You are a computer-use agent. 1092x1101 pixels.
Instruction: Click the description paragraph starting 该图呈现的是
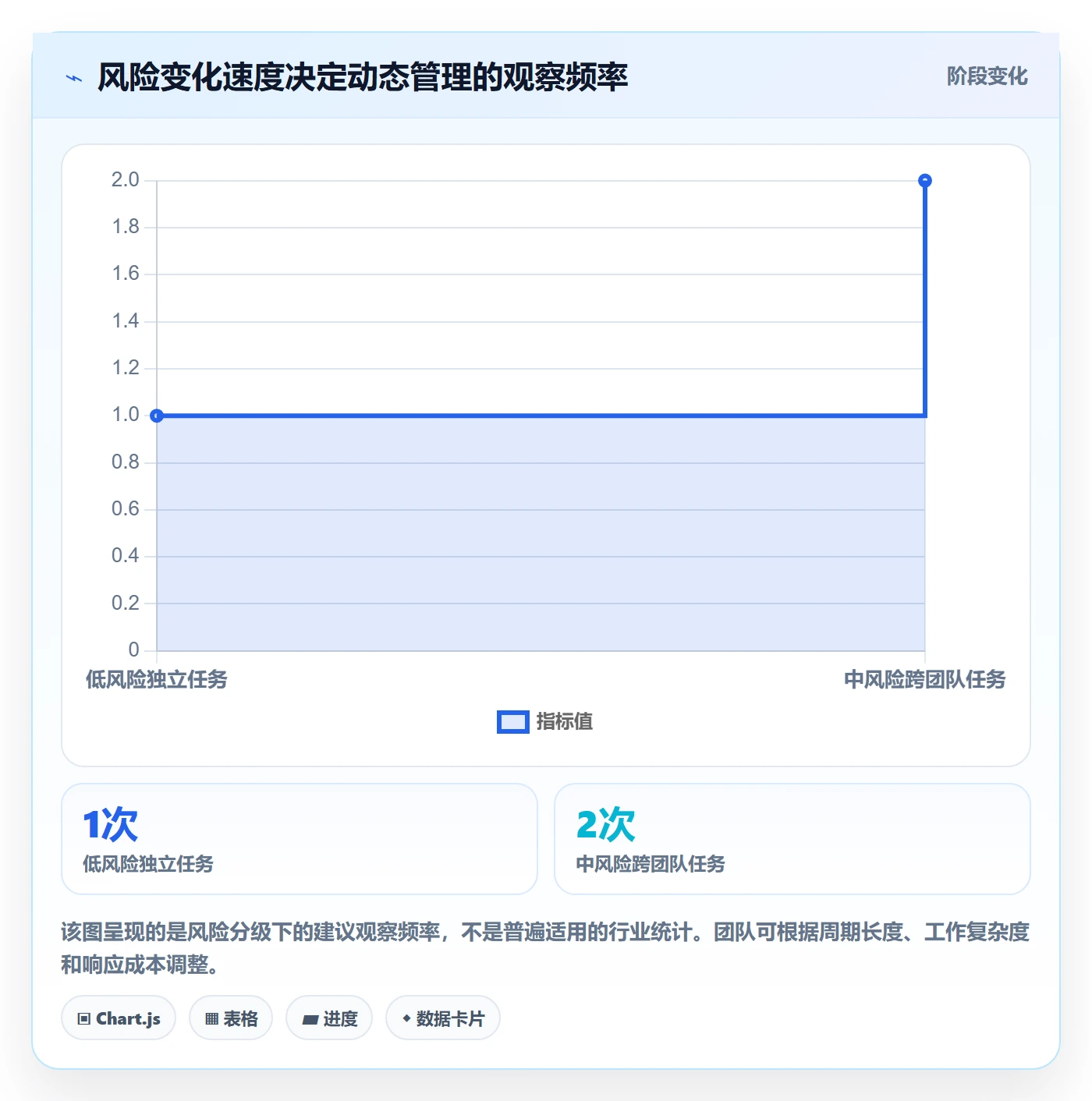coord(545,948)
